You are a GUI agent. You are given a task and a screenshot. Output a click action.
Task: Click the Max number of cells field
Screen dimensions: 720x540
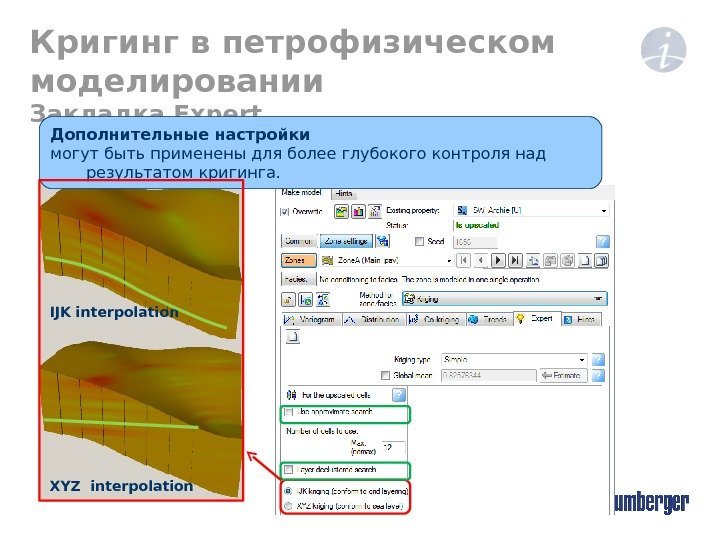393,448
